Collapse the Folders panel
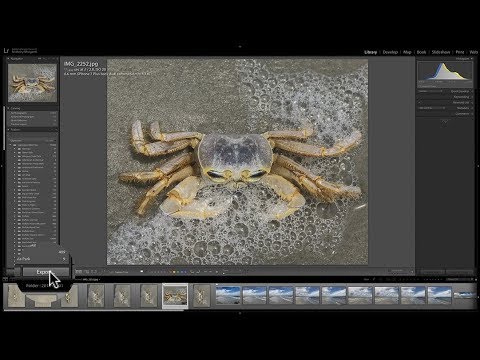This screenshot has height=360, width=480. pos(9,130)
